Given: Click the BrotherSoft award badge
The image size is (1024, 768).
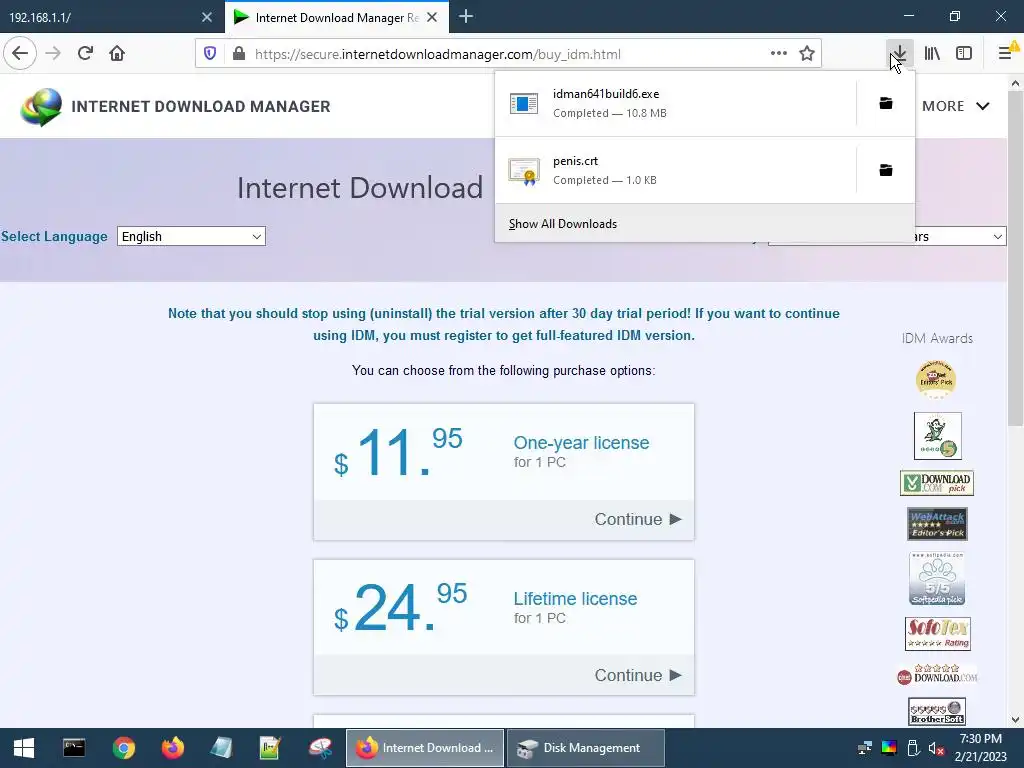Looking at the screenshot, I should click(936, 711).
